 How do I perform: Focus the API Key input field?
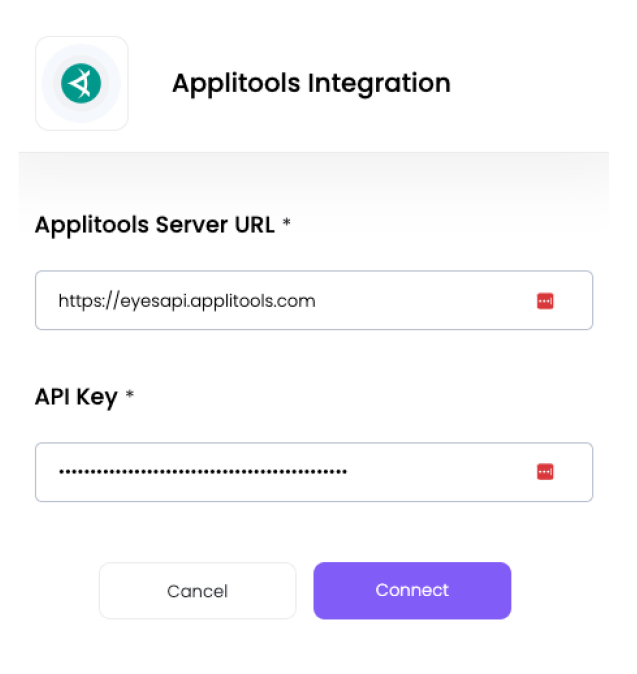314,472
